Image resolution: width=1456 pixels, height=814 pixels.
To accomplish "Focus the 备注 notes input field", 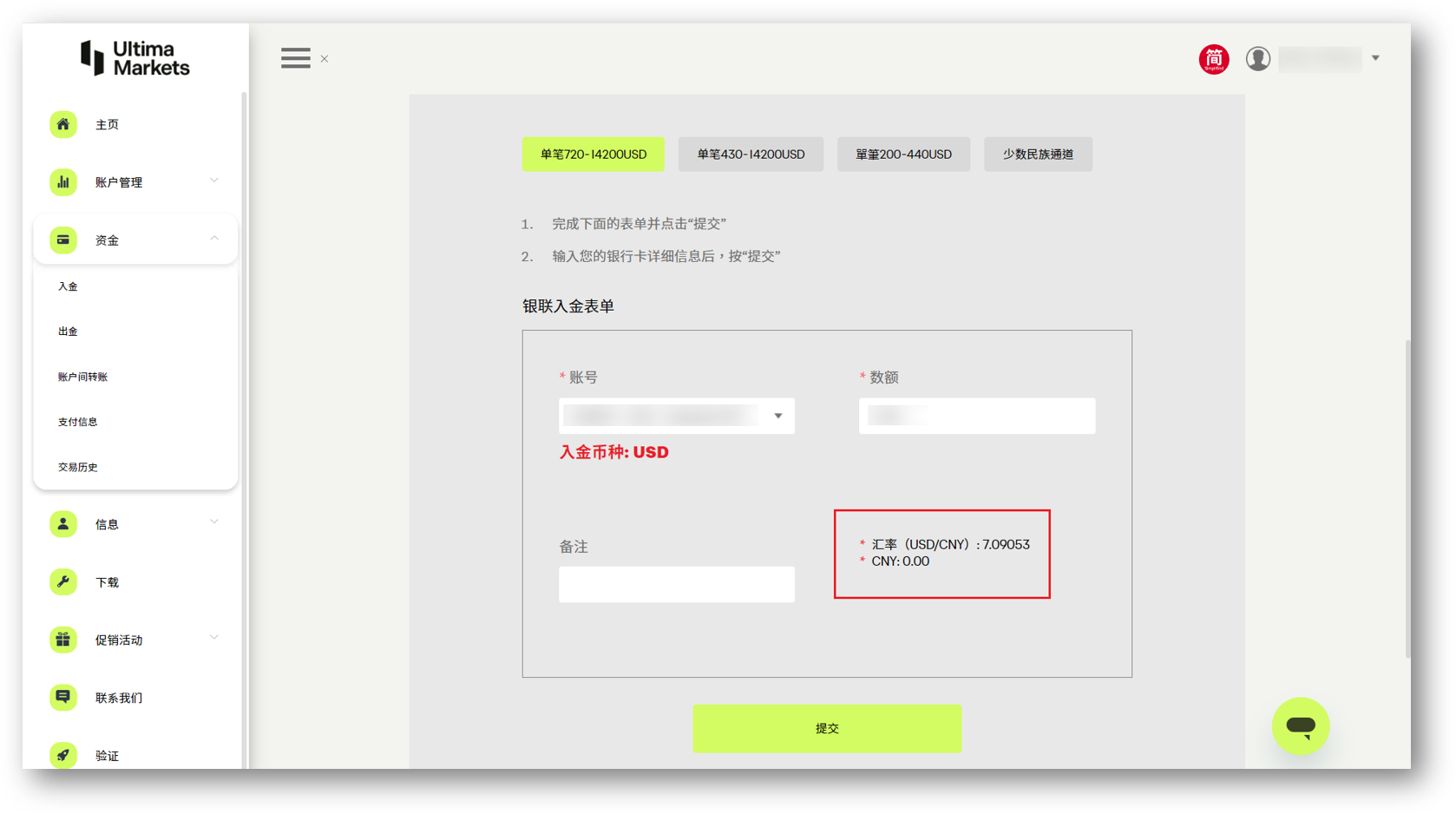I will pyautogui.click(x=677, y=584).
